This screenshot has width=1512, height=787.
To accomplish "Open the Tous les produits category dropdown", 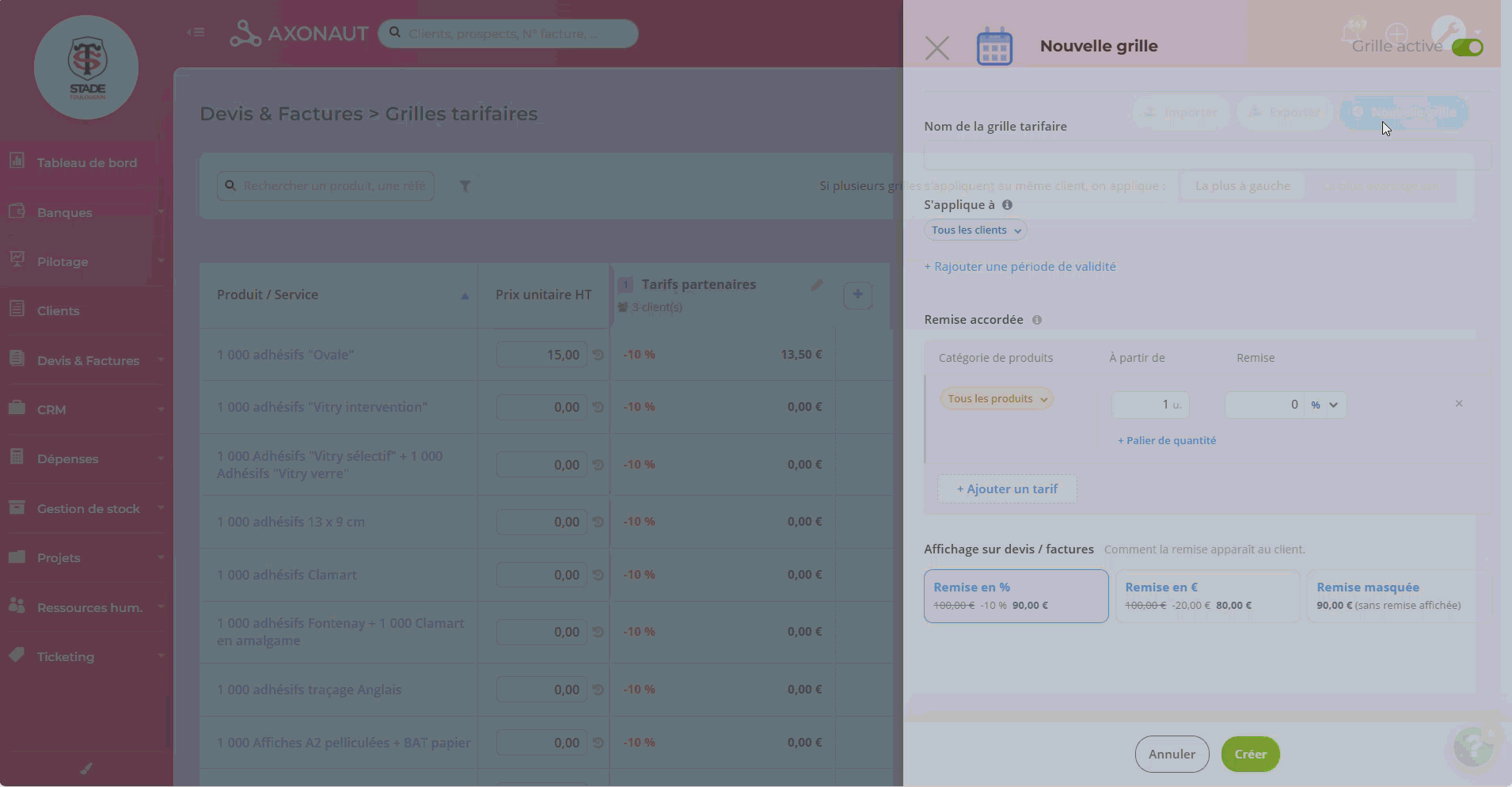I will tap(997, 399).
